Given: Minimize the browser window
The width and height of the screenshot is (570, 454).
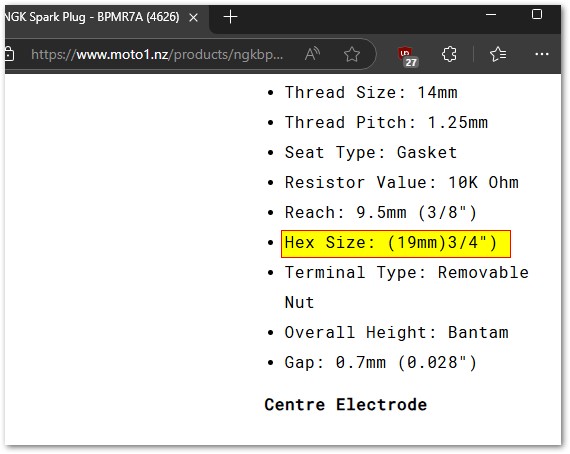Looking at the screenshot, I should (x=491, y=15).
